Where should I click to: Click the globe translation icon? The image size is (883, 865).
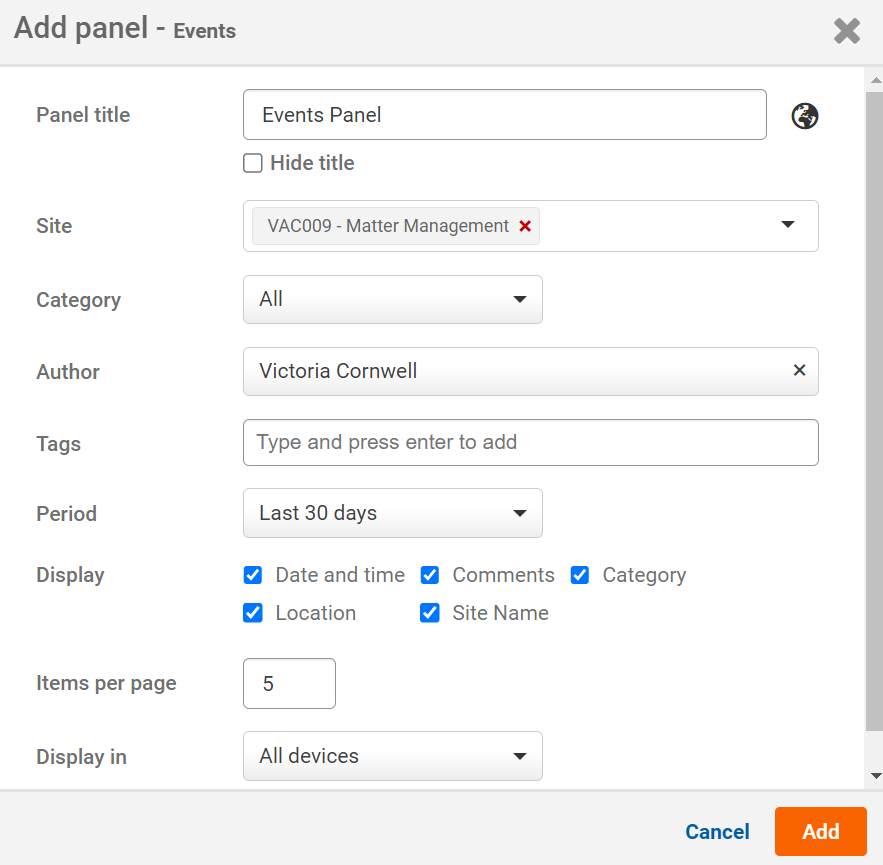pos(805,116)
